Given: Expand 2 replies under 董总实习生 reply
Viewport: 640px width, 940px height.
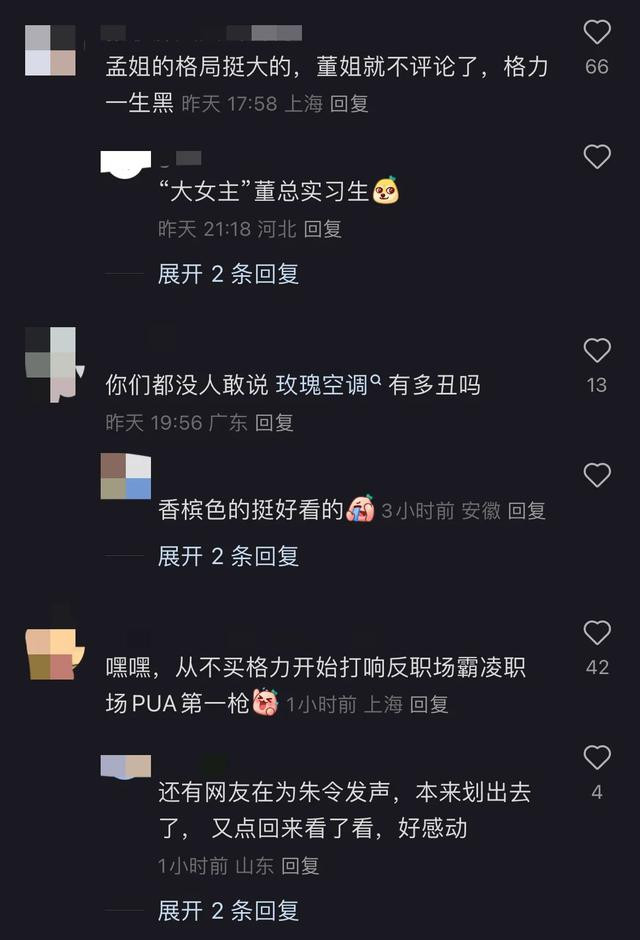Looking at the screenshot, I should [228, 274].
